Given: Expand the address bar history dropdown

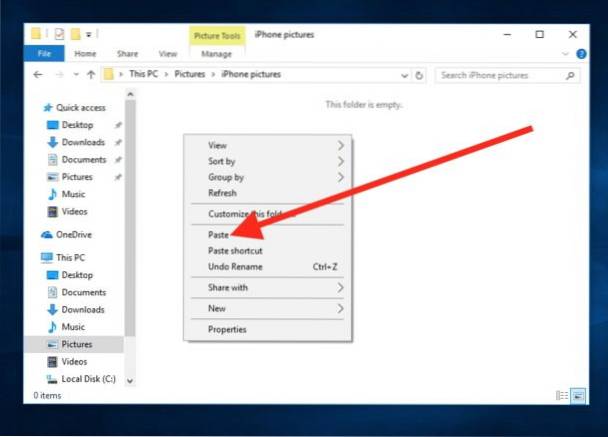Looking at the screenshot, I should tap(404, 75).
